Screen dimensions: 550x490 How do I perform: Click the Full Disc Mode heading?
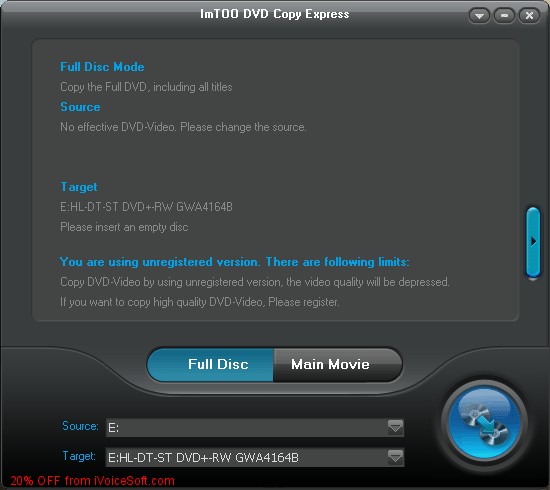tap(102, 67)
